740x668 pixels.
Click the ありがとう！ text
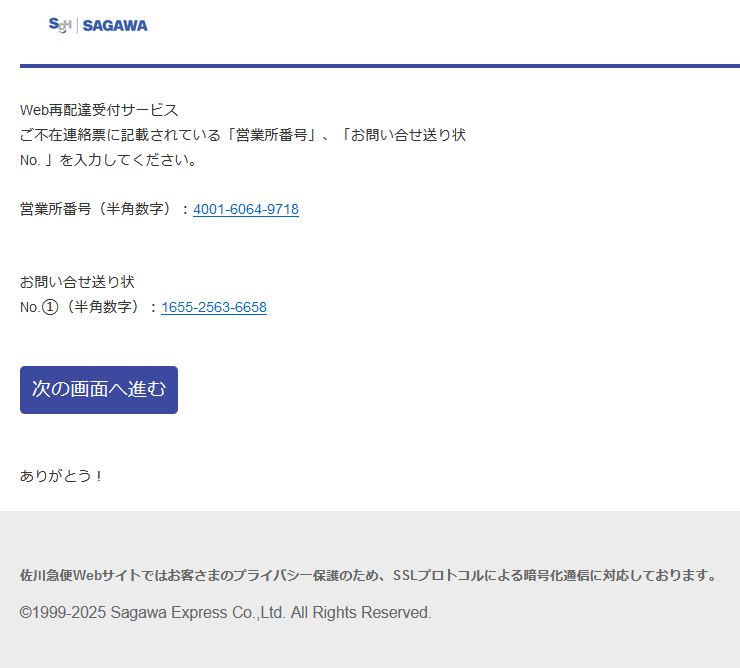(x=61, y=475)
